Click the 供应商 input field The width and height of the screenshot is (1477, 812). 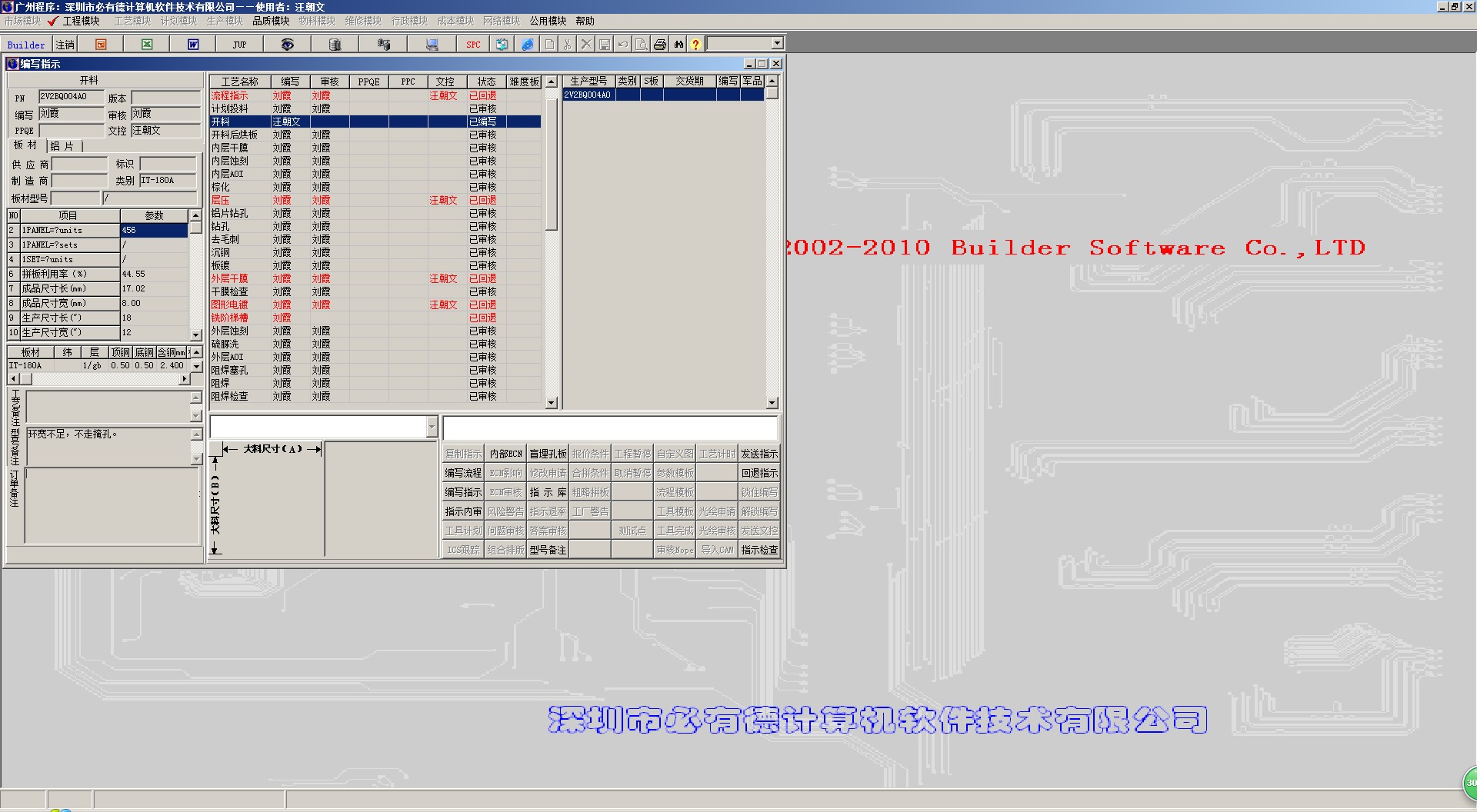(x=79, y=164)
